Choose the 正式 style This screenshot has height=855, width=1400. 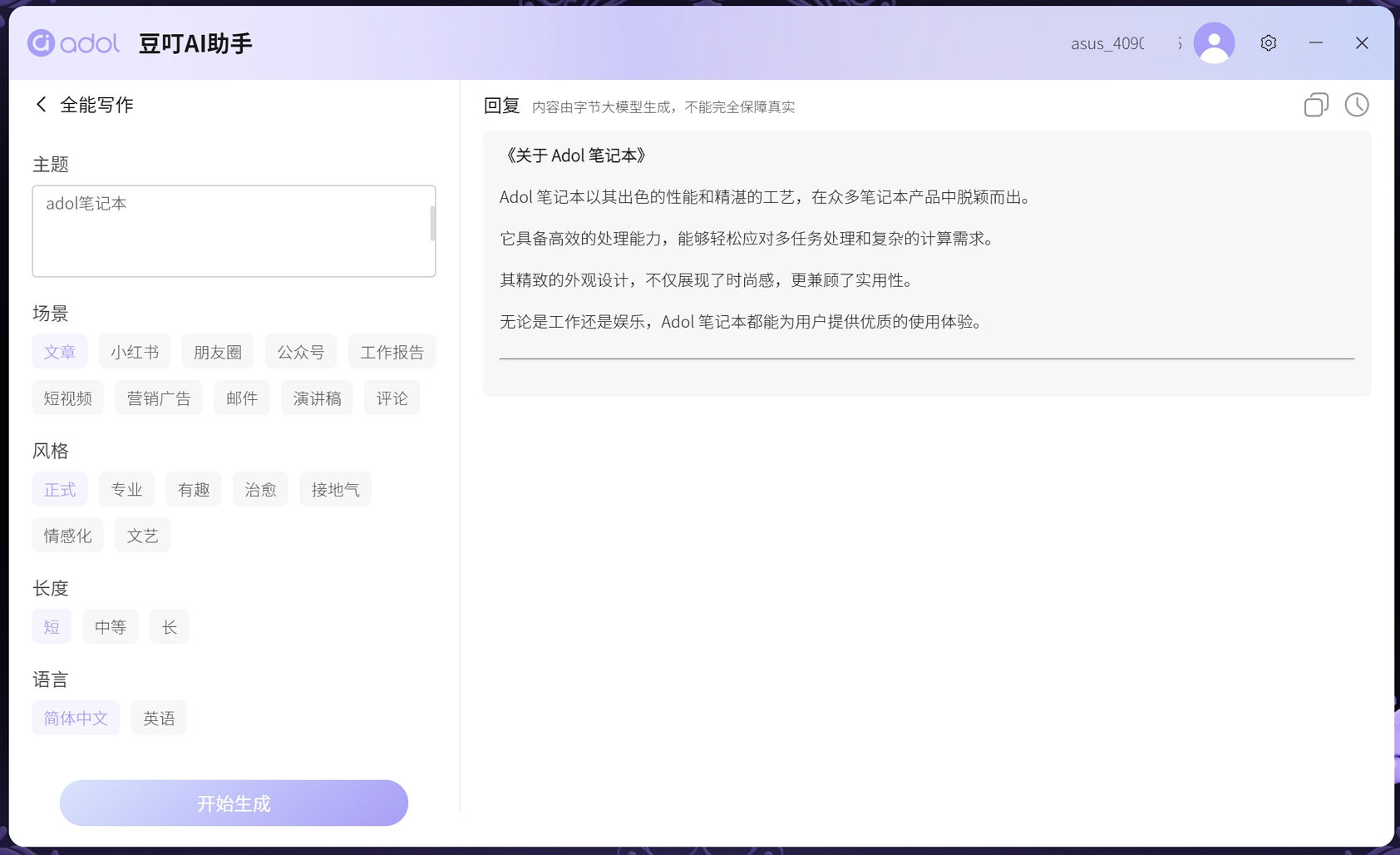[x=60, y=489]
